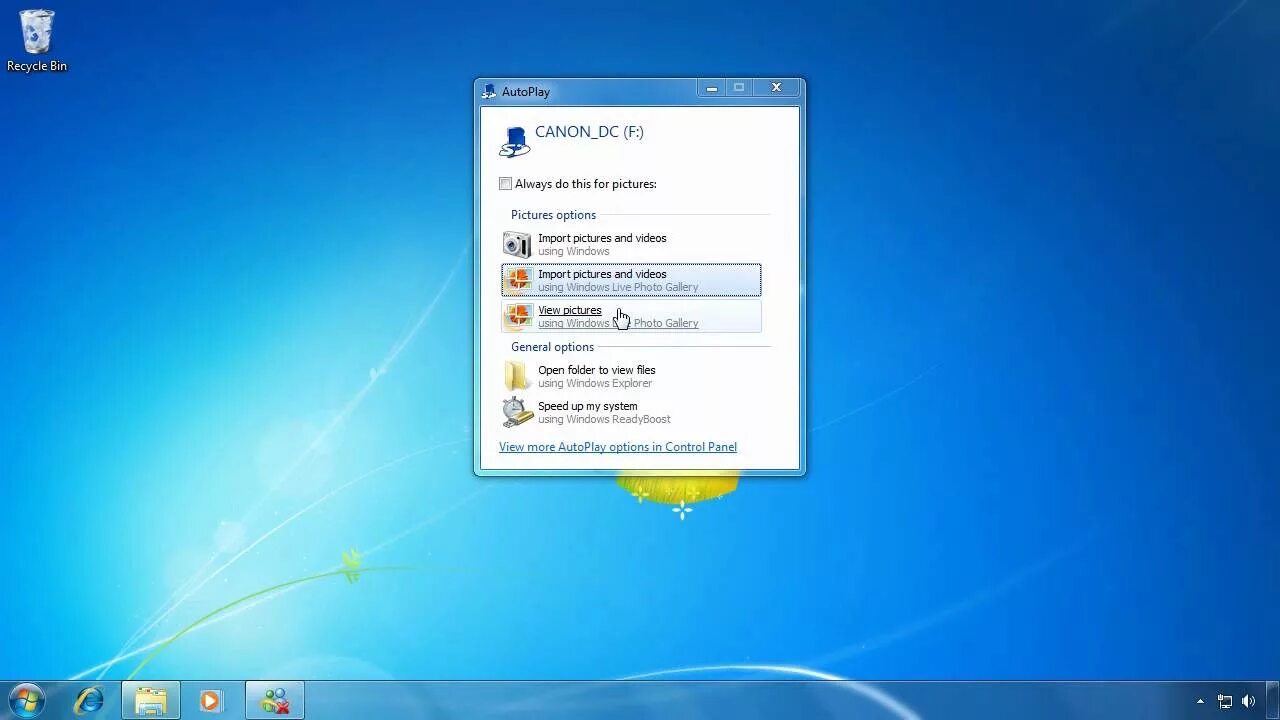Click the stopwatch icon for Speed up my system
The width and height of the screenshot is (1280, 720).
pos(517,412)
